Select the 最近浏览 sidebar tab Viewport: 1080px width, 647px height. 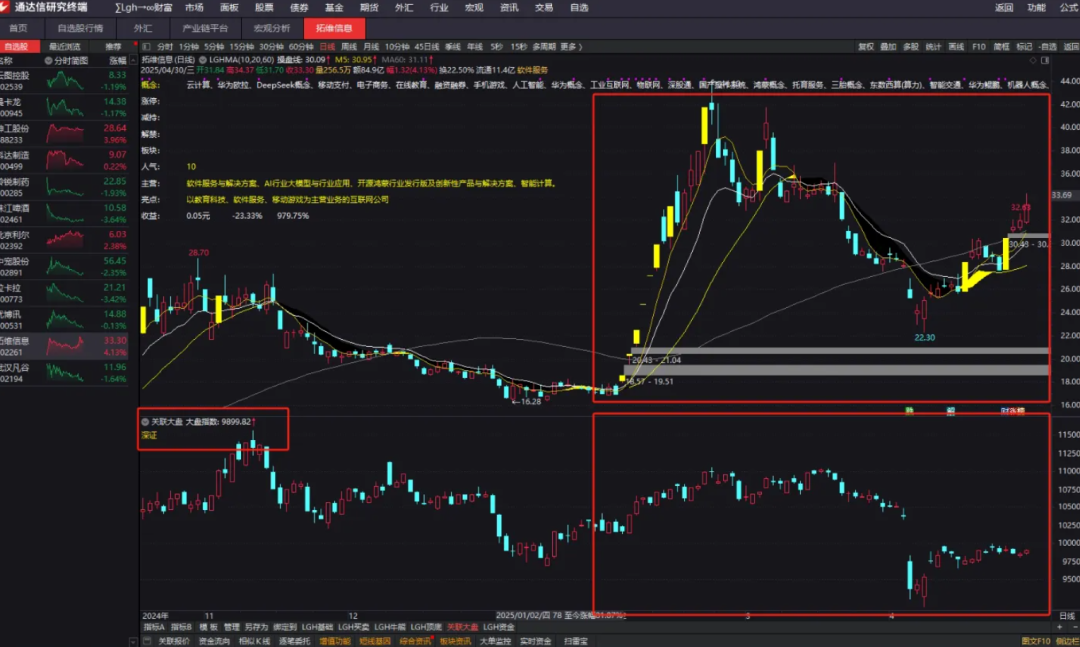[65, 47]
